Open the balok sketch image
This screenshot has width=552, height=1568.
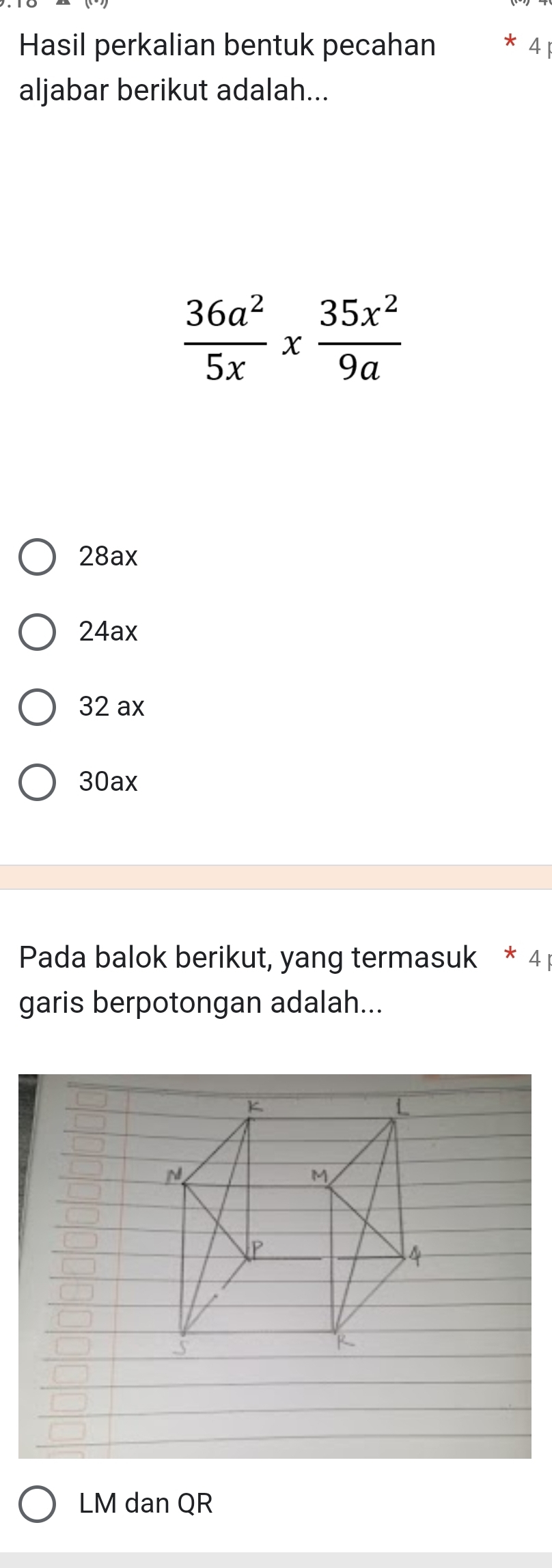click(275, 1266)
